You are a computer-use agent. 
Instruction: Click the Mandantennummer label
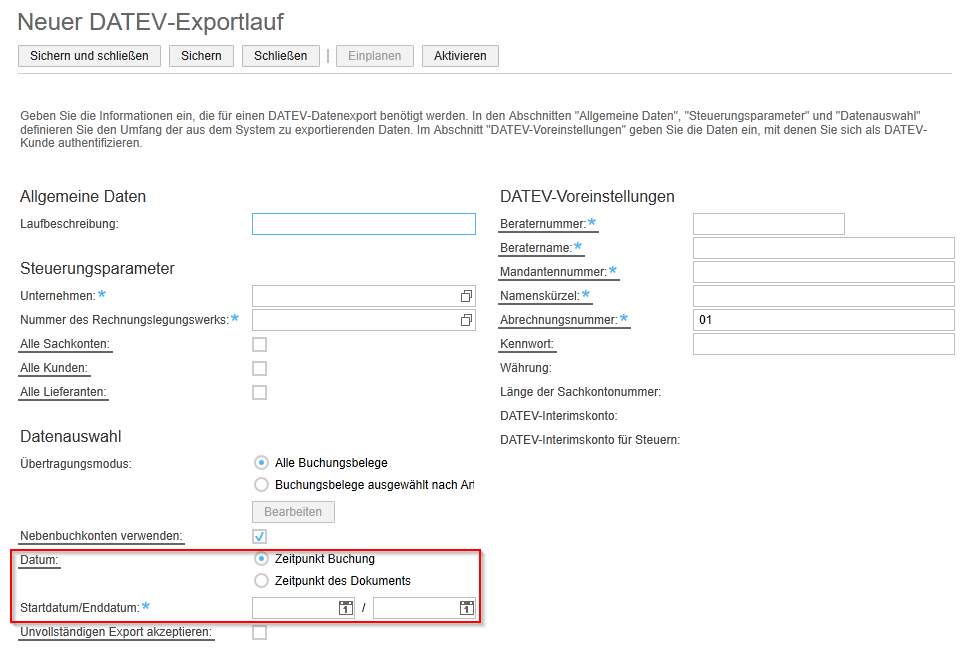click(x=553, y=272)
